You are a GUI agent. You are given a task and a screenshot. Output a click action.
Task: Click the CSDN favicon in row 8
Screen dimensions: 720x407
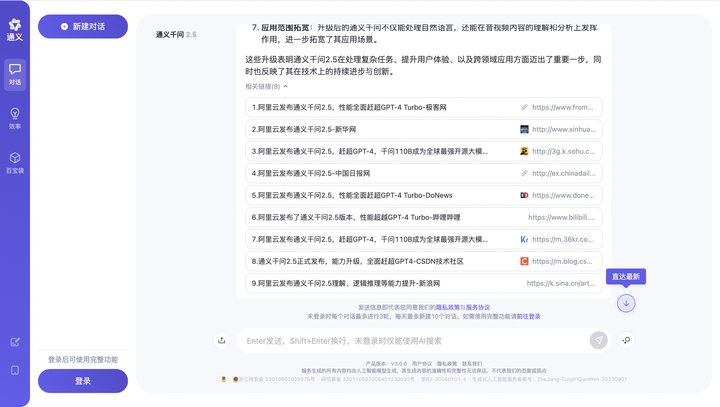(524, 261)
